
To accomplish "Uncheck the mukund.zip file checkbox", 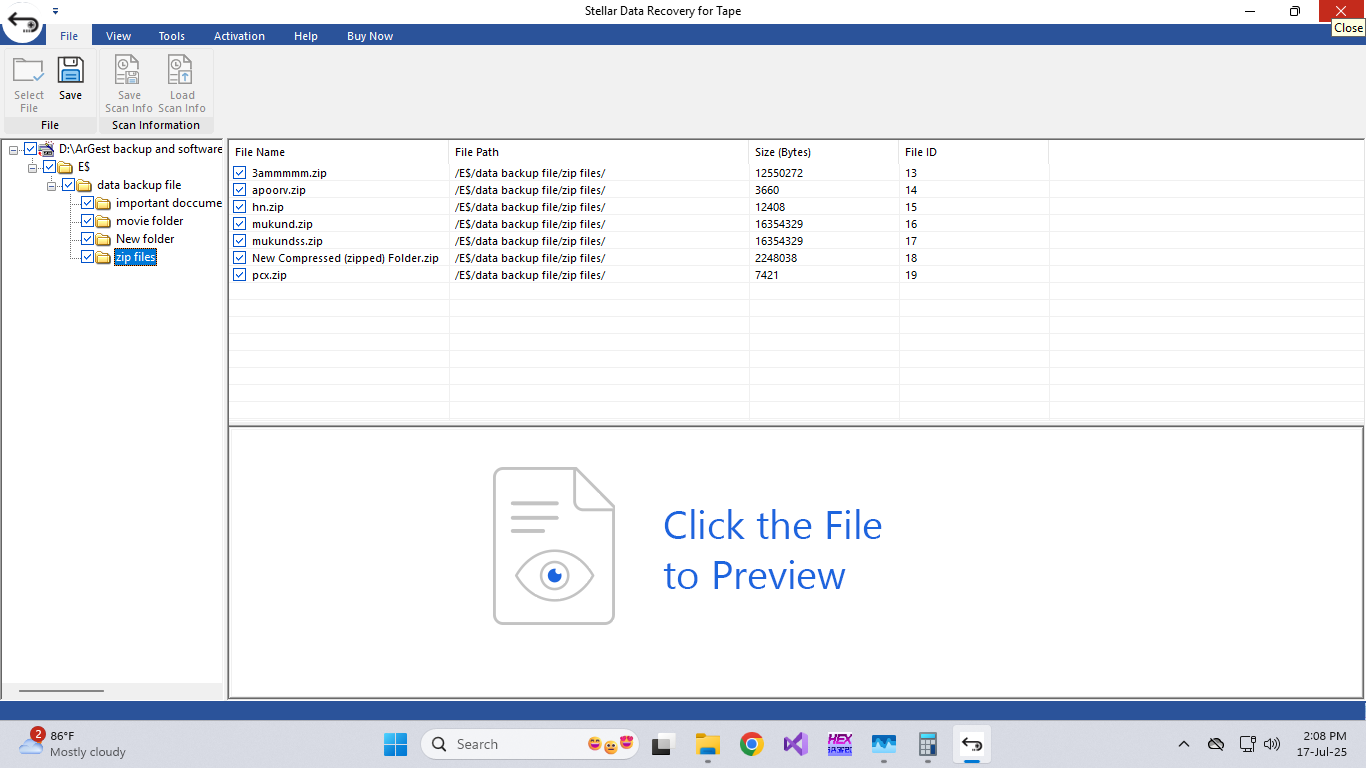I will [x=240, y=224].
